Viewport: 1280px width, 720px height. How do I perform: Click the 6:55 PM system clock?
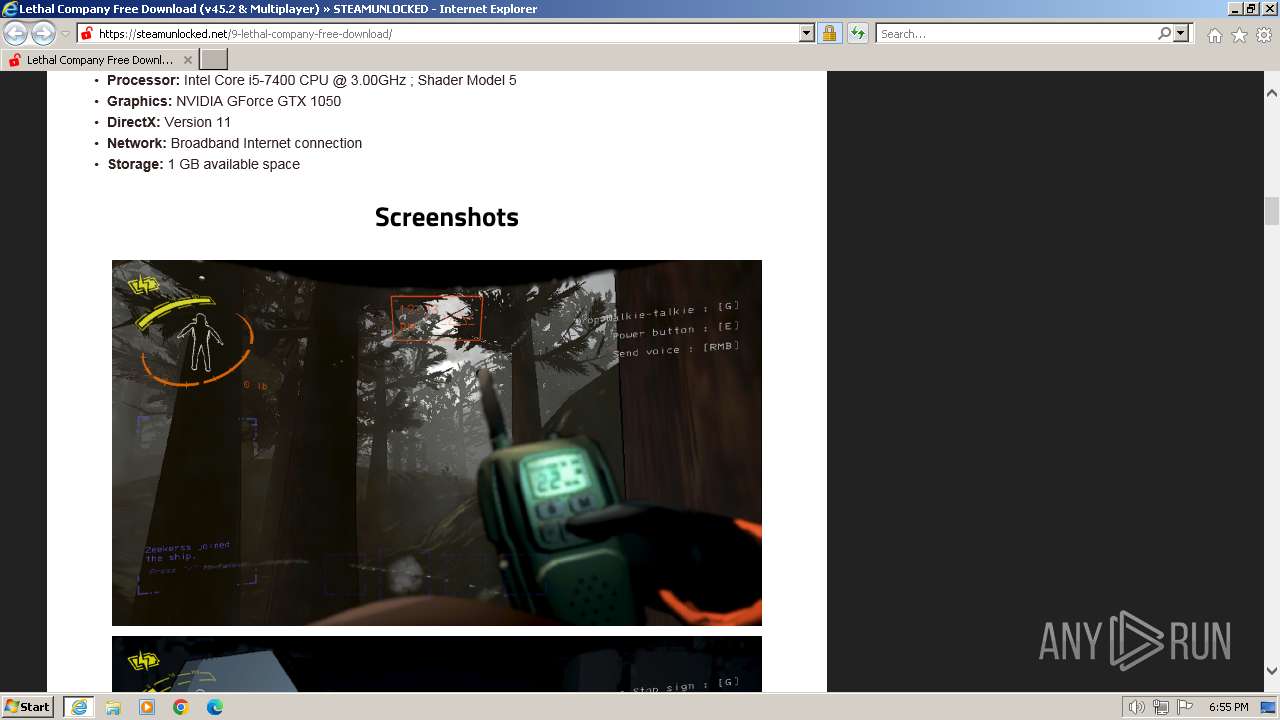1228,707
